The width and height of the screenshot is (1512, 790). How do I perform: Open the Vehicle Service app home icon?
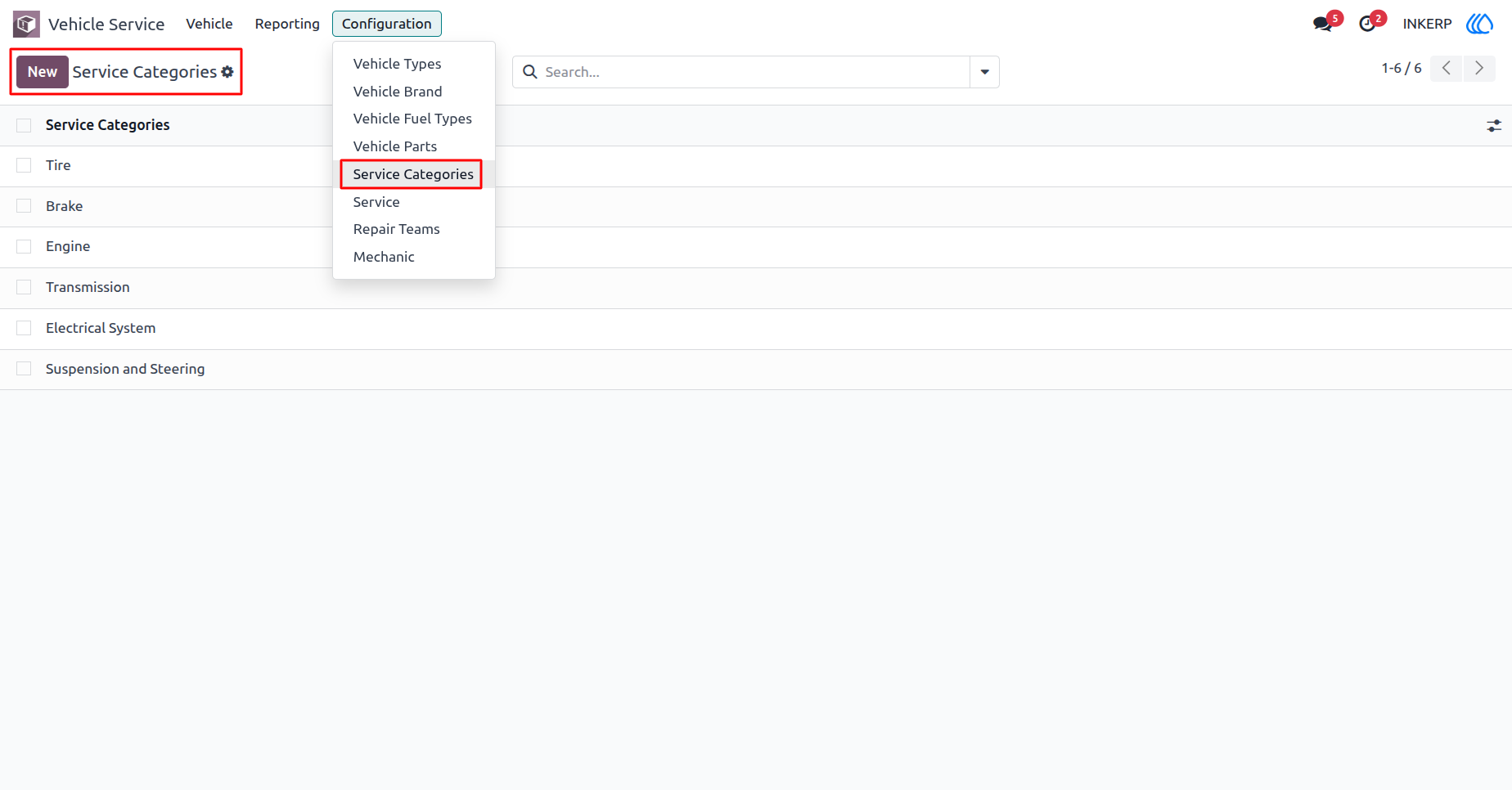point(26,24)
